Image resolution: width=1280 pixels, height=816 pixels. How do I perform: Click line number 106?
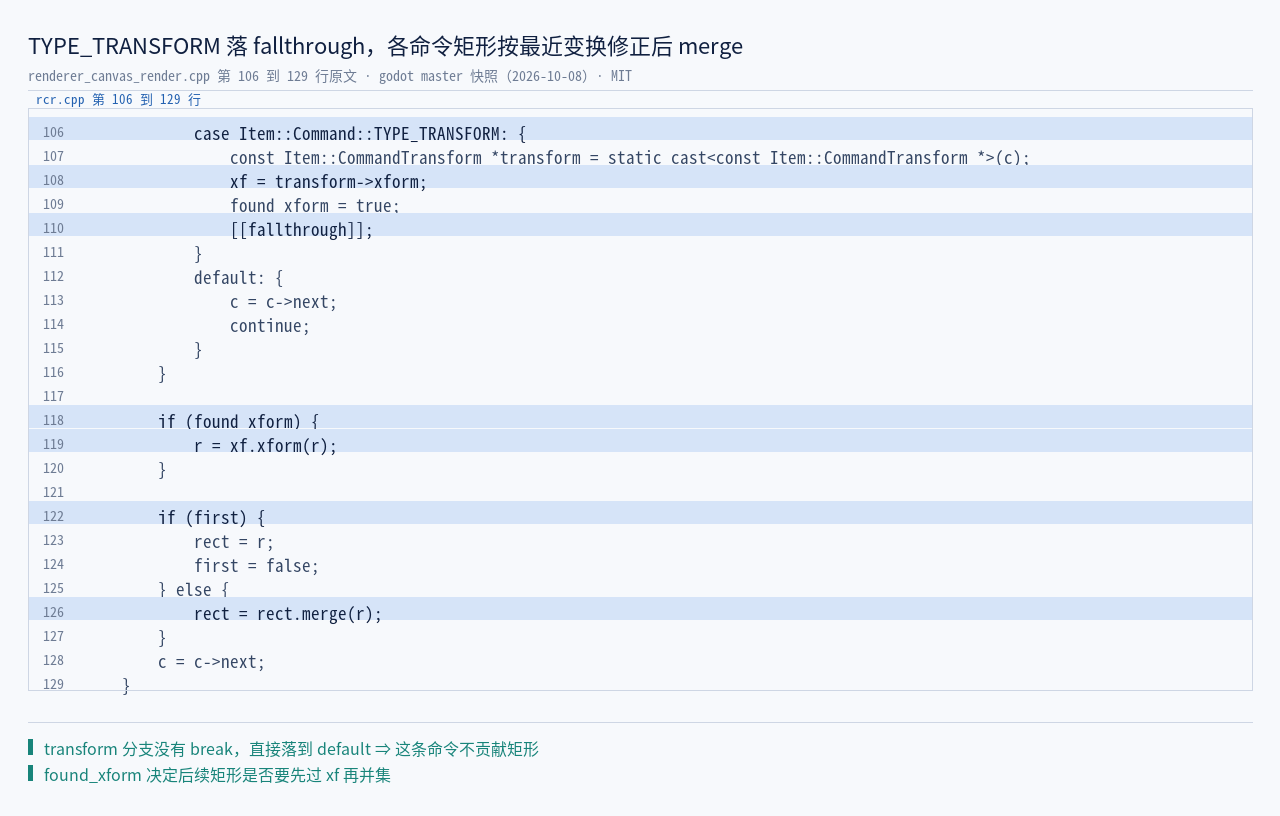[53, 133]
